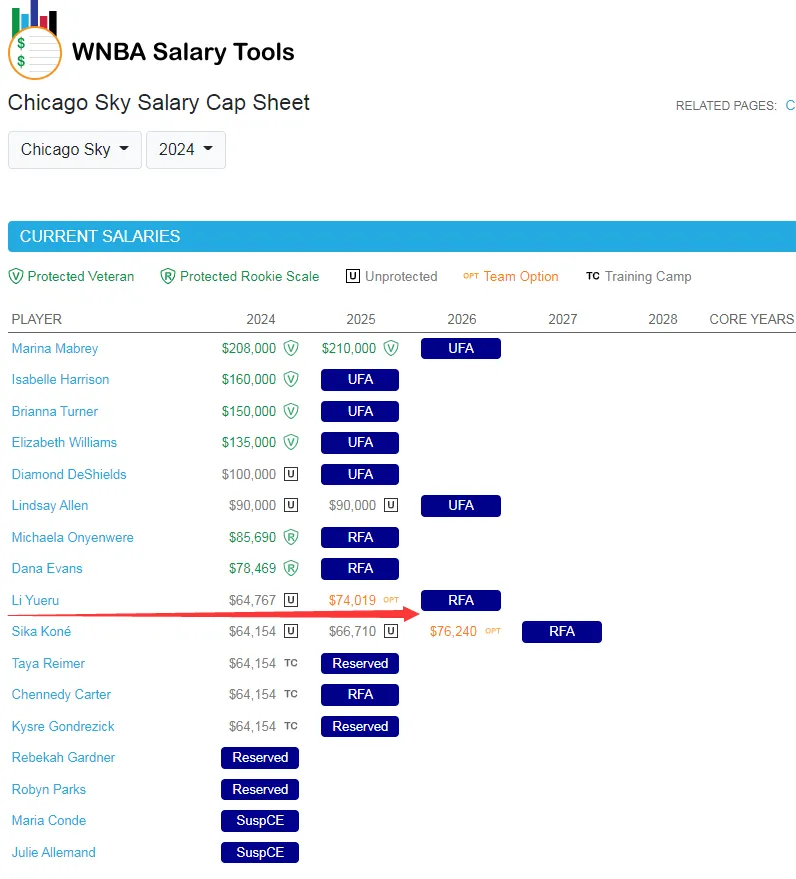The width and height of the screenshot is (796, 879).
Task: Click the CORE YEARS column header
Action: pyautogui.click(x=752, y=319)
